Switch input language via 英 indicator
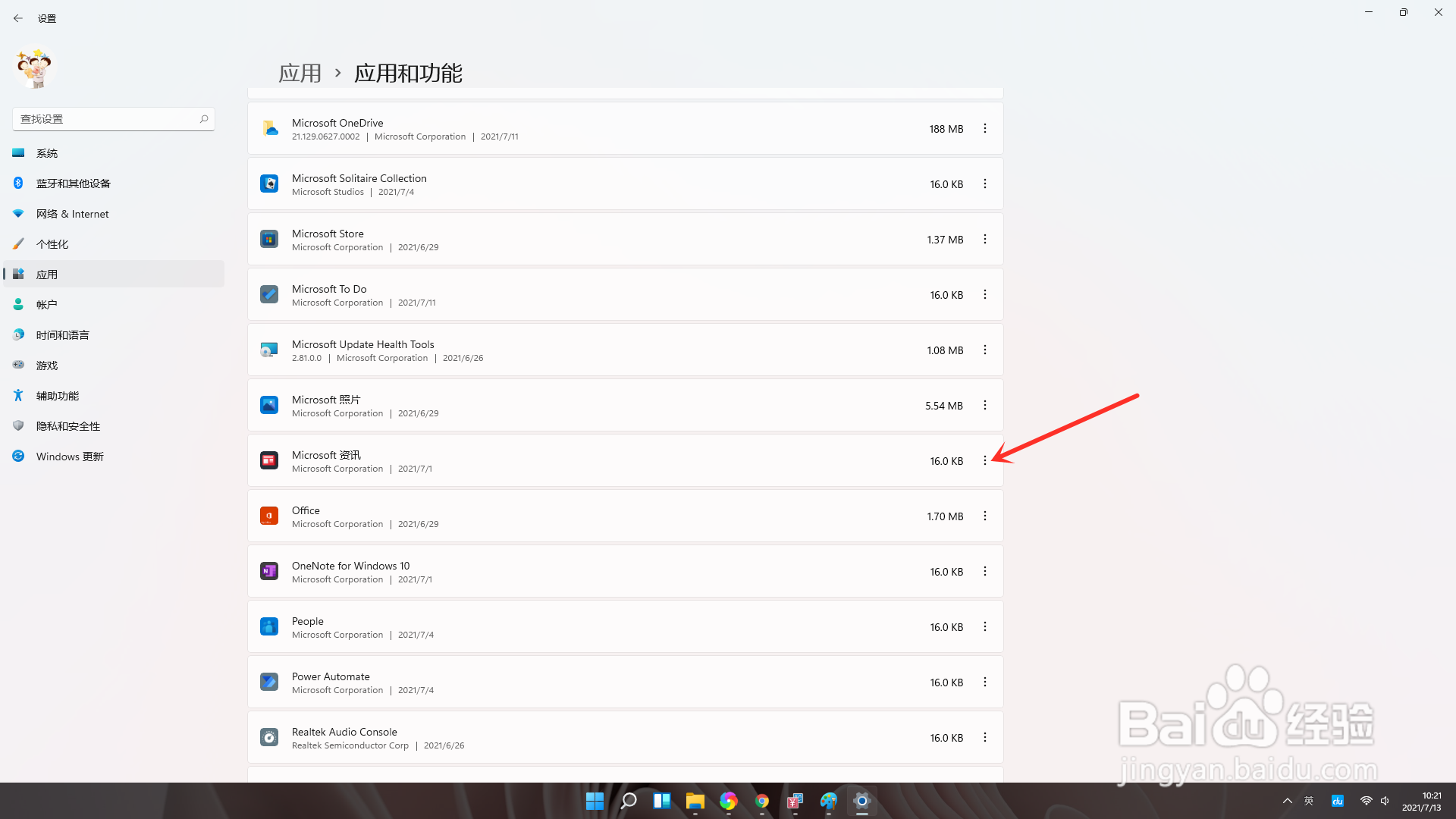The height and width of the screenshot is (819, 1456). pyautogui.click(x=1309, y=801)
